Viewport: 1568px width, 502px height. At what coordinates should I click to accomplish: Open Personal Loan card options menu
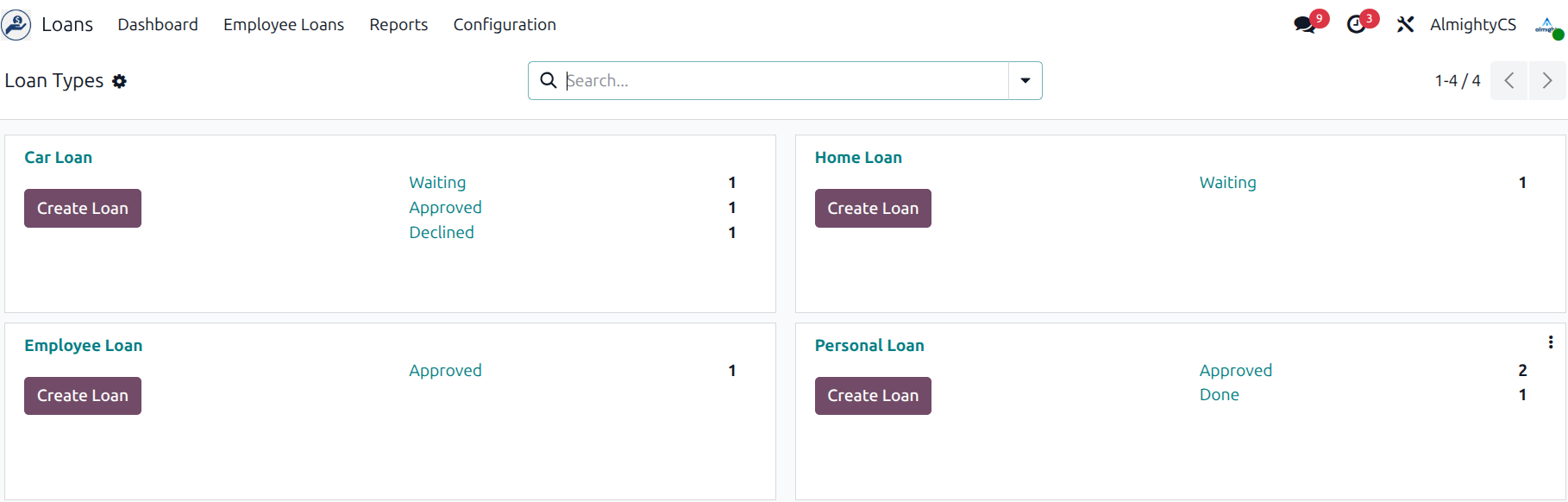[1551, 342]
